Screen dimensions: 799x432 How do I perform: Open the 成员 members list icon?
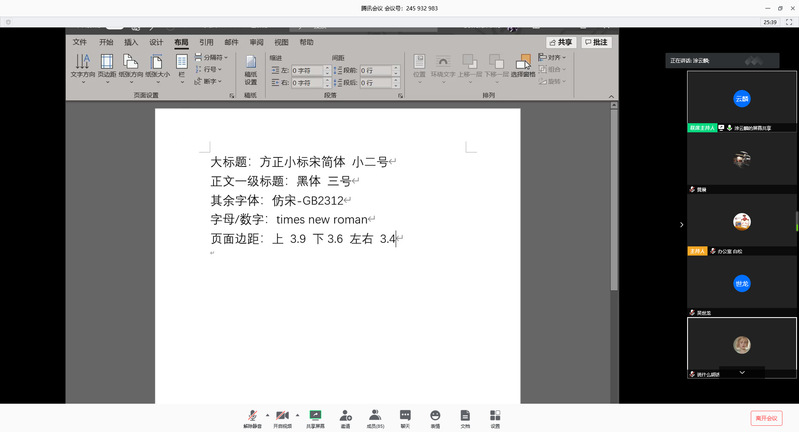375,416
